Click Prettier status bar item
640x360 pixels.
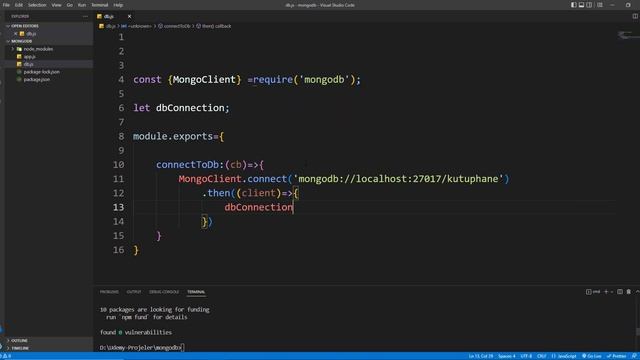tap(616, 356)
